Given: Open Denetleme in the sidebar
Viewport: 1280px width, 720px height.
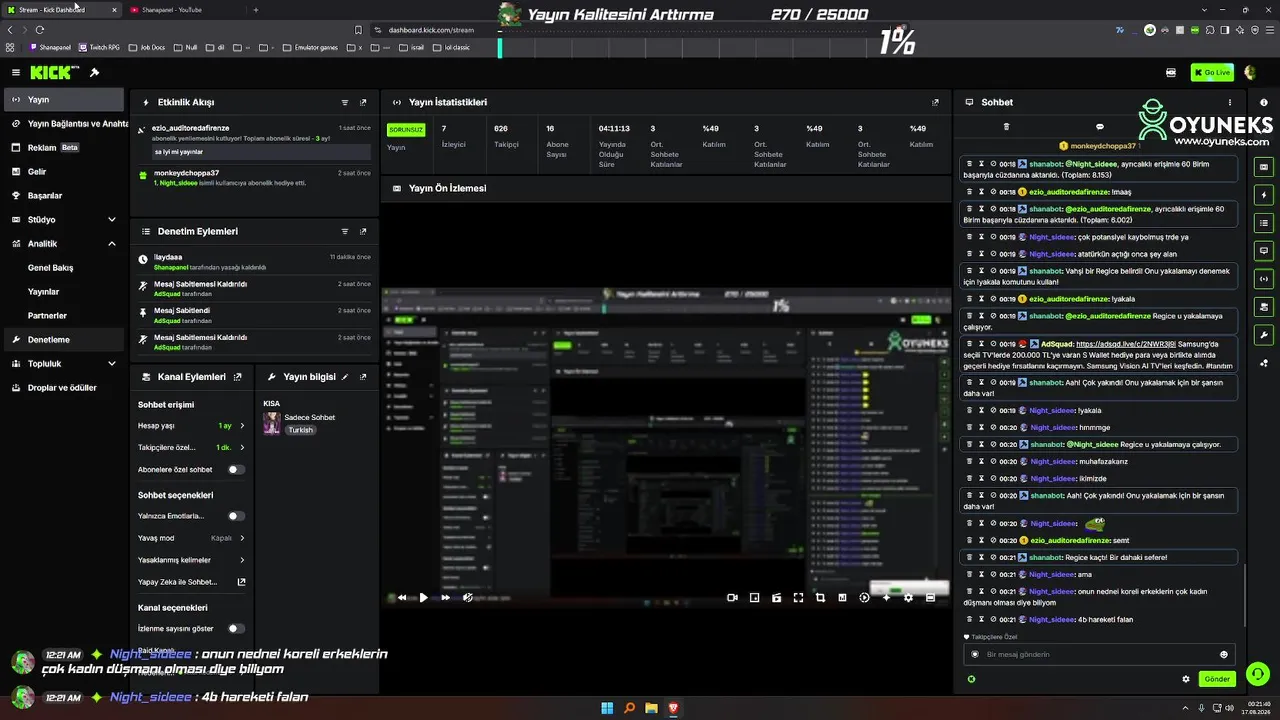Looking at the screenshot, I should [64, 340].
